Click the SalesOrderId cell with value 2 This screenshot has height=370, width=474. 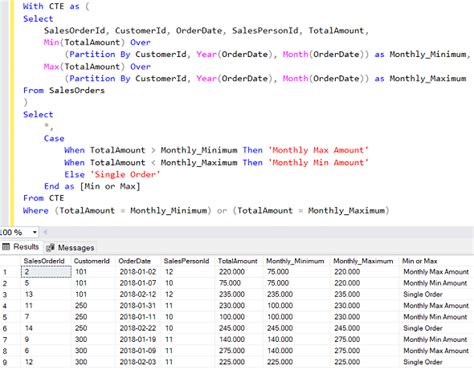(x=46, y=272)
